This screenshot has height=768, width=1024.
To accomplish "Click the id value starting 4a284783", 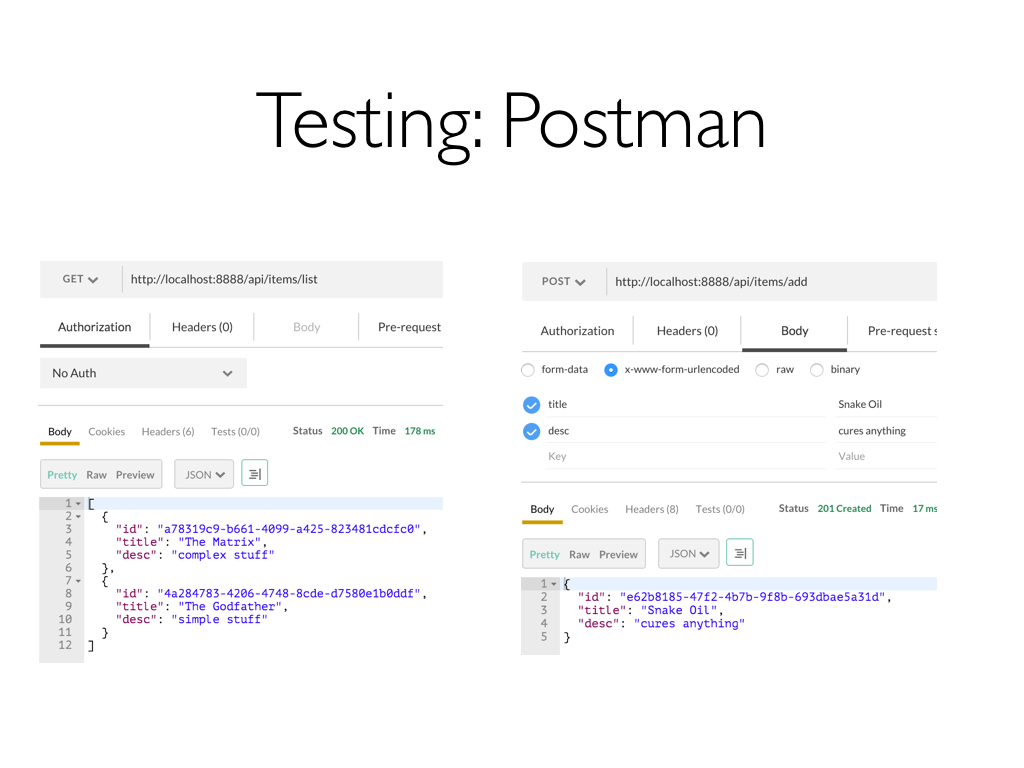I will 289,594.
